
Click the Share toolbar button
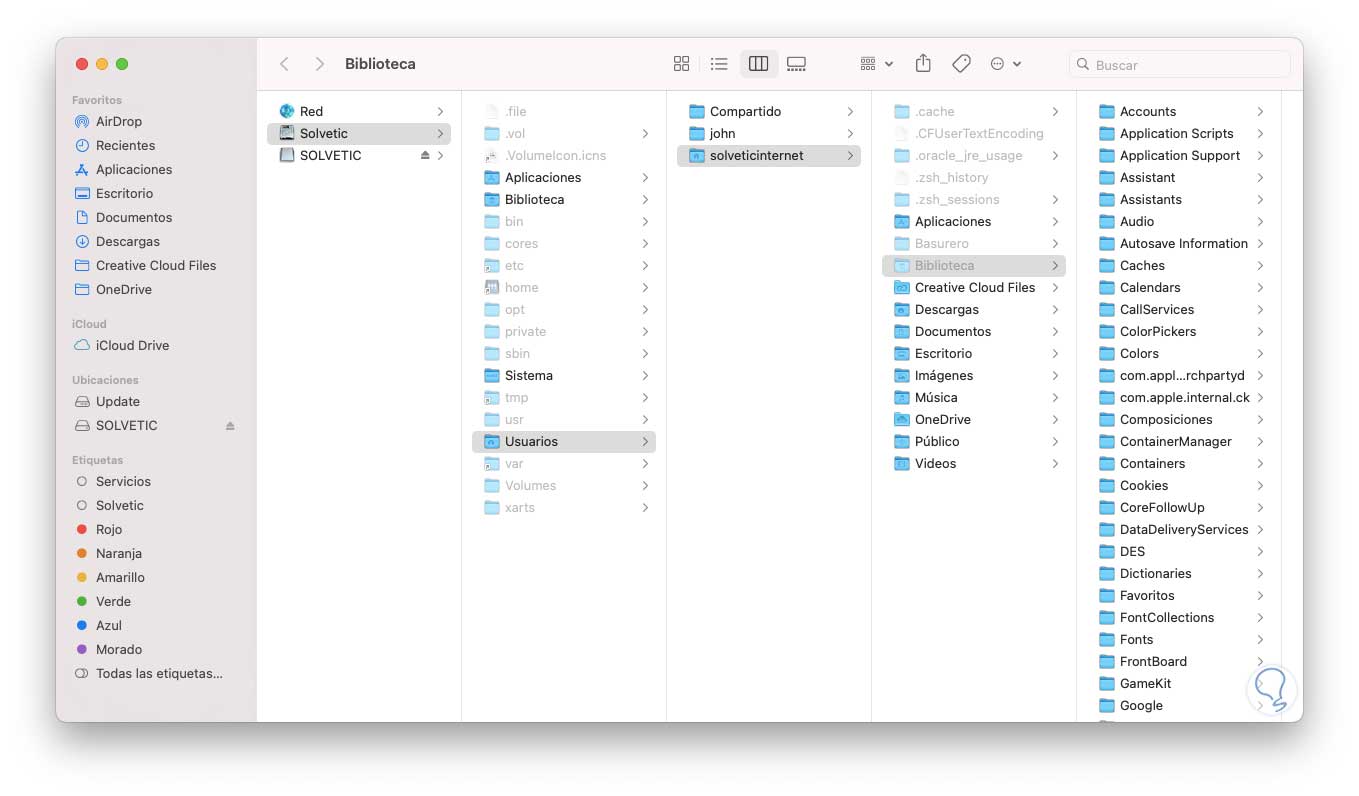(923, 63)
